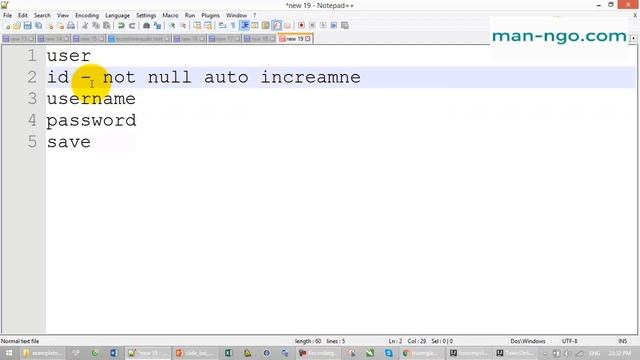Click the UTF-8 status bar entry
Image resolution: width=640 pixels, height=360 pixels.
[569, 341]
